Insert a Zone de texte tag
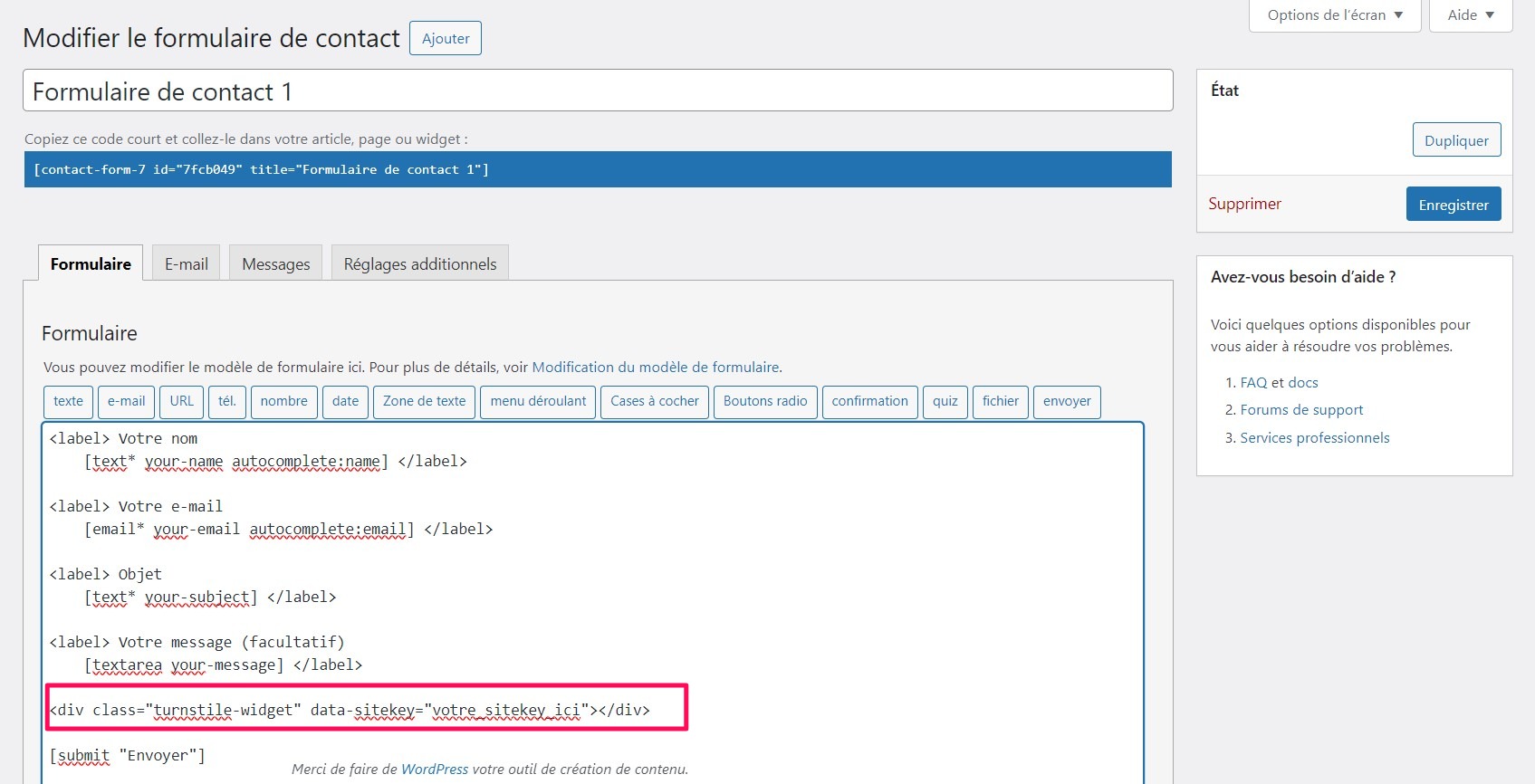 click(424, 401)
